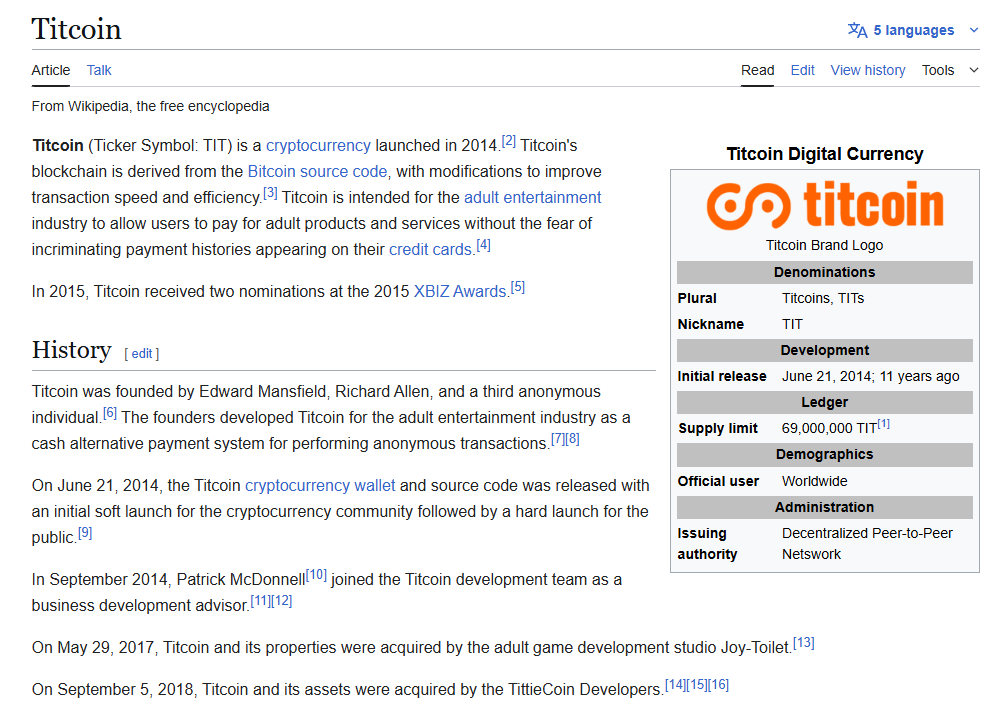
Task: Click the 'Decentralized Peer-to-Peer Netswork' value
Action: click(x=867, y=544)
